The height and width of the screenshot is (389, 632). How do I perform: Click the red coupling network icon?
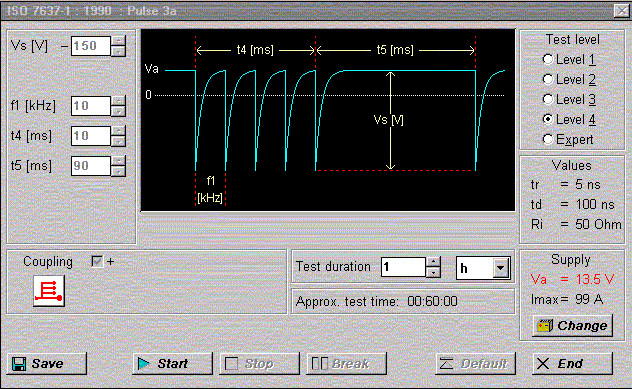(49, 291)
